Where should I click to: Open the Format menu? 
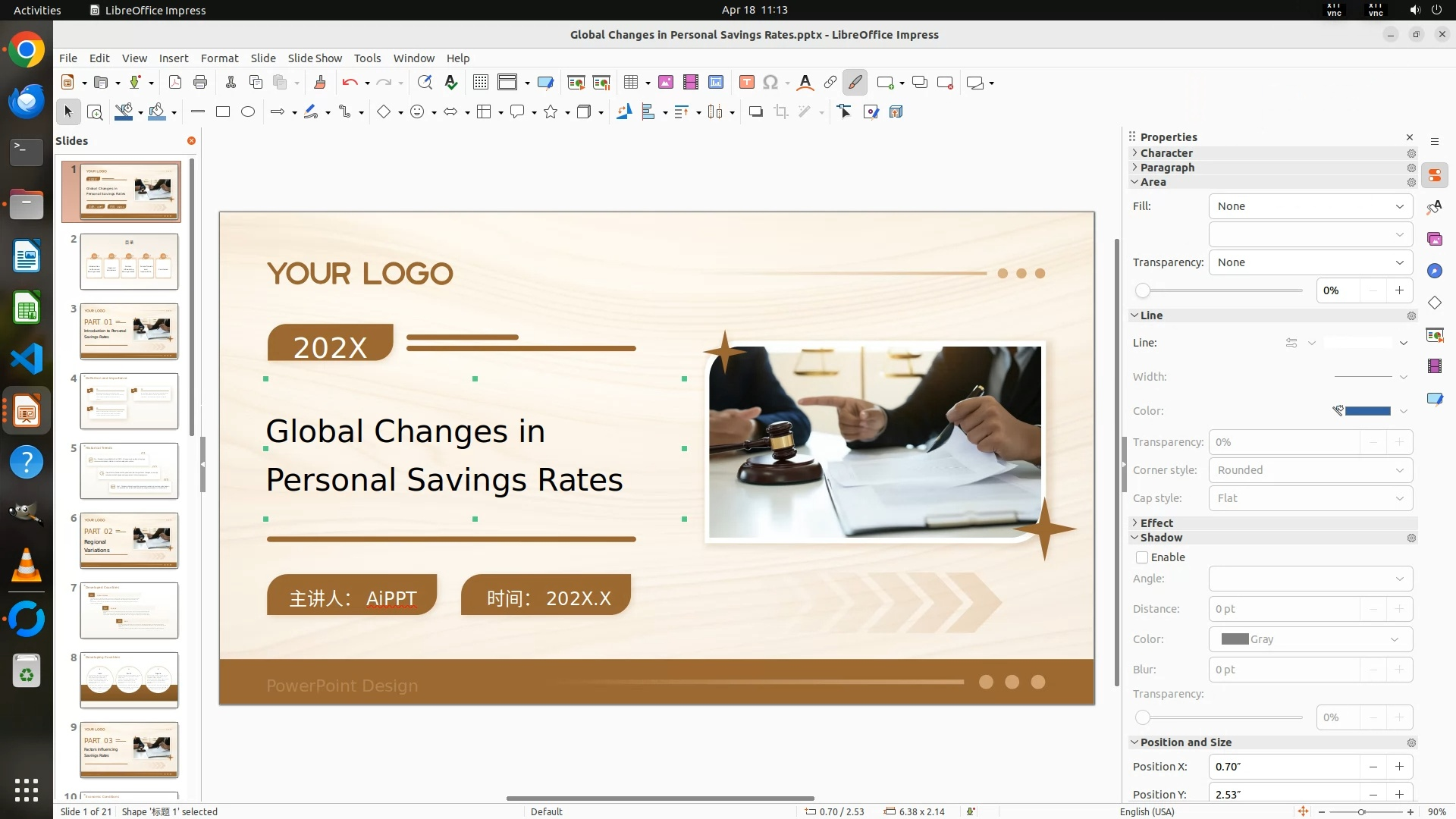(x=219, y=58)
